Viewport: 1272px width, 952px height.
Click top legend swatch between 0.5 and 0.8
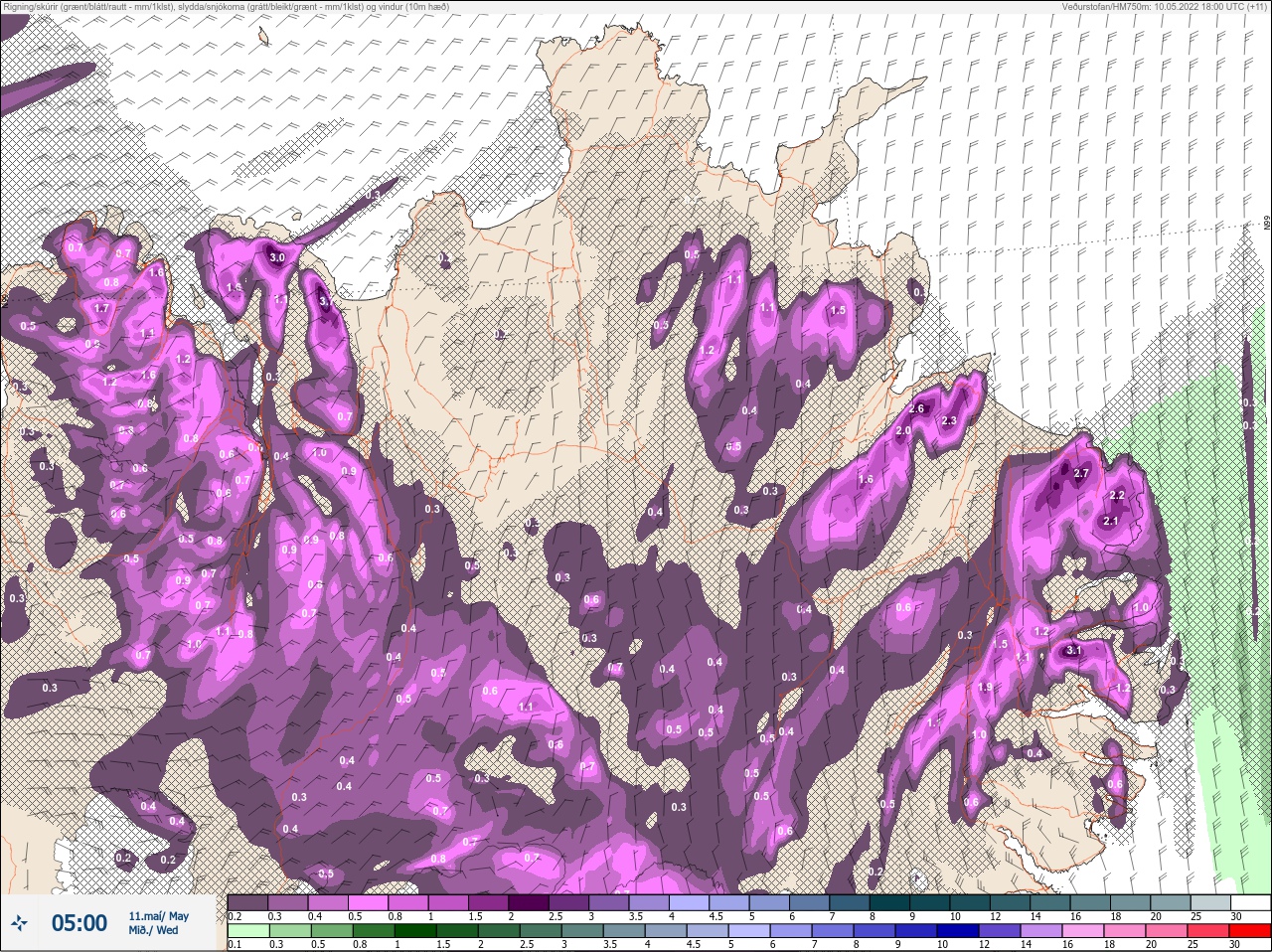[x=369, y=901]
